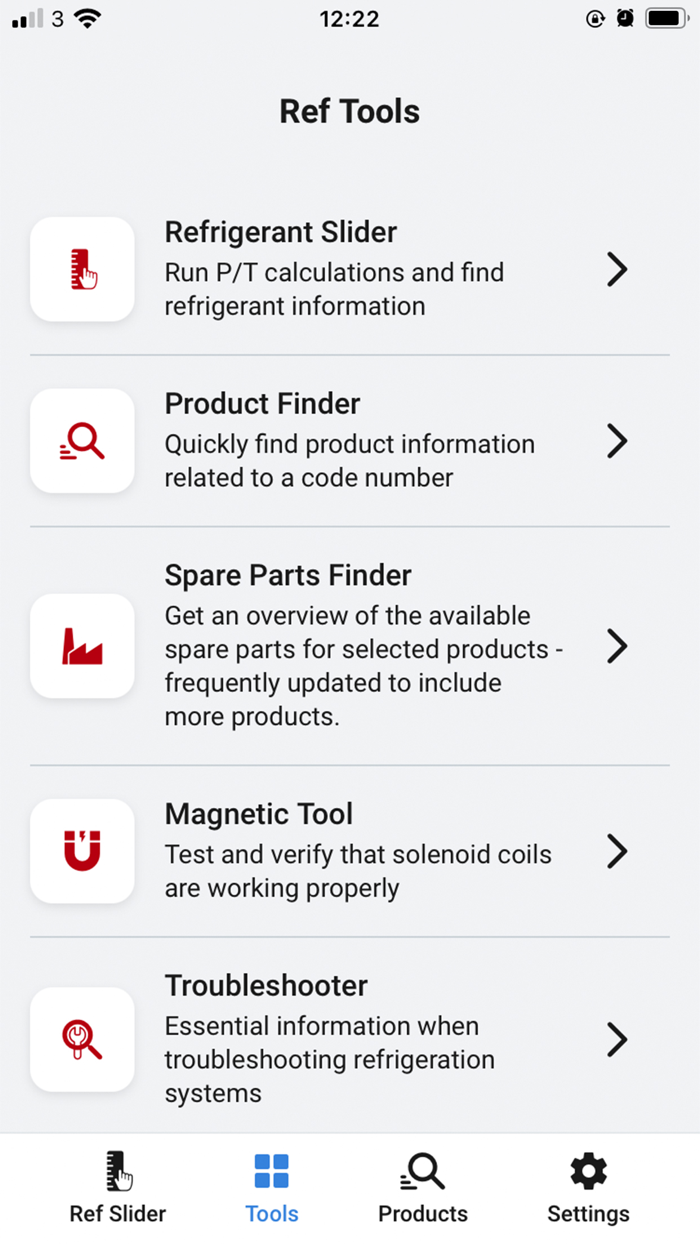Image resolution: width=700 pixels, height=1244 pixels.
Task: Select the Product Finder magnifier icon
Action: click(x=82, y=441)
